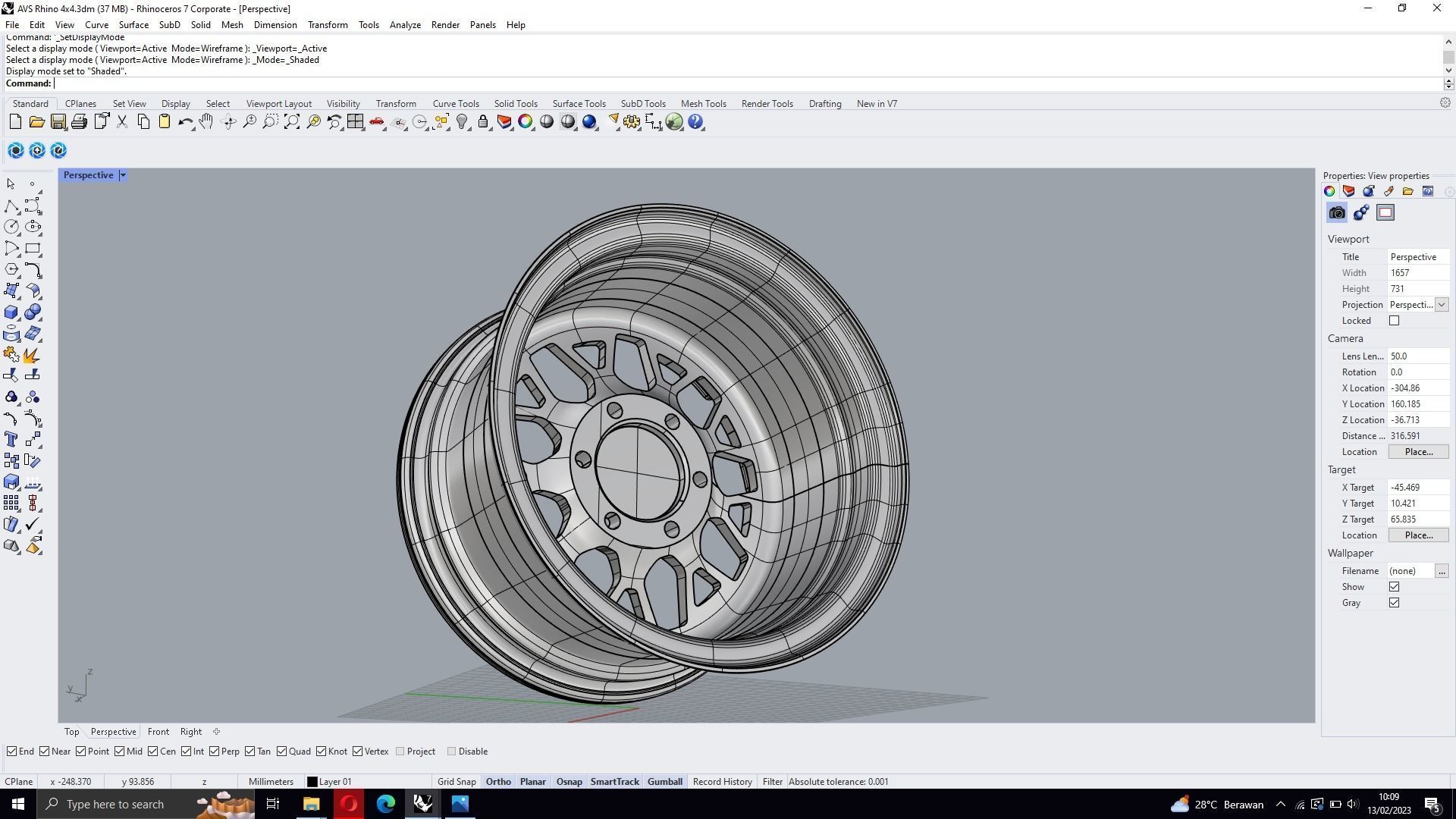The height and width of the screenshot is (819, 1456).
Task: Click the camera view properties icon
Action: point(1337,213)
